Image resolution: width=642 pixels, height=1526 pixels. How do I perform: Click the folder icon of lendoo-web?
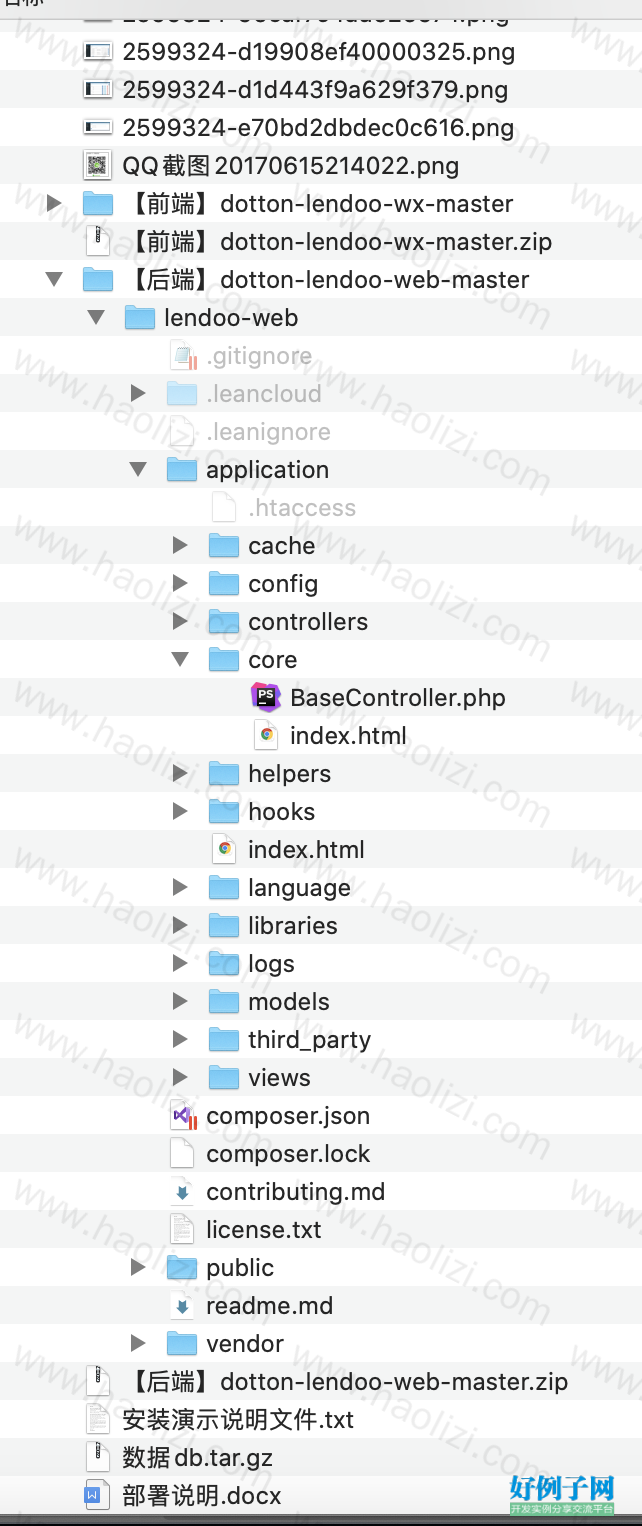pos(139,317)
